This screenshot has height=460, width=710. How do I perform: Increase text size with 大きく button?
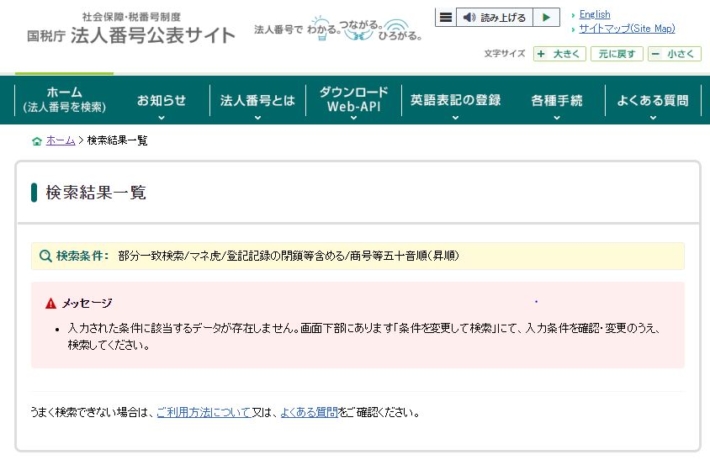pos(560,54)
